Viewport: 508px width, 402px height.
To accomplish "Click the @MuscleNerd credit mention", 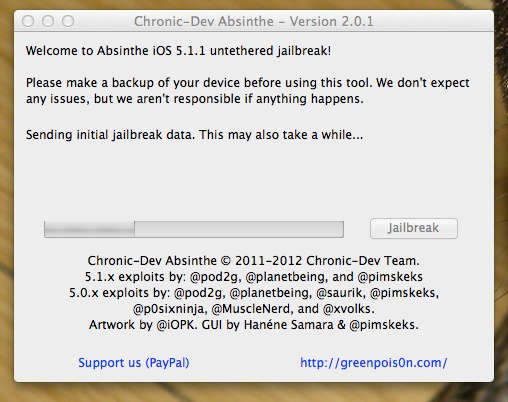I will (252, 309).
